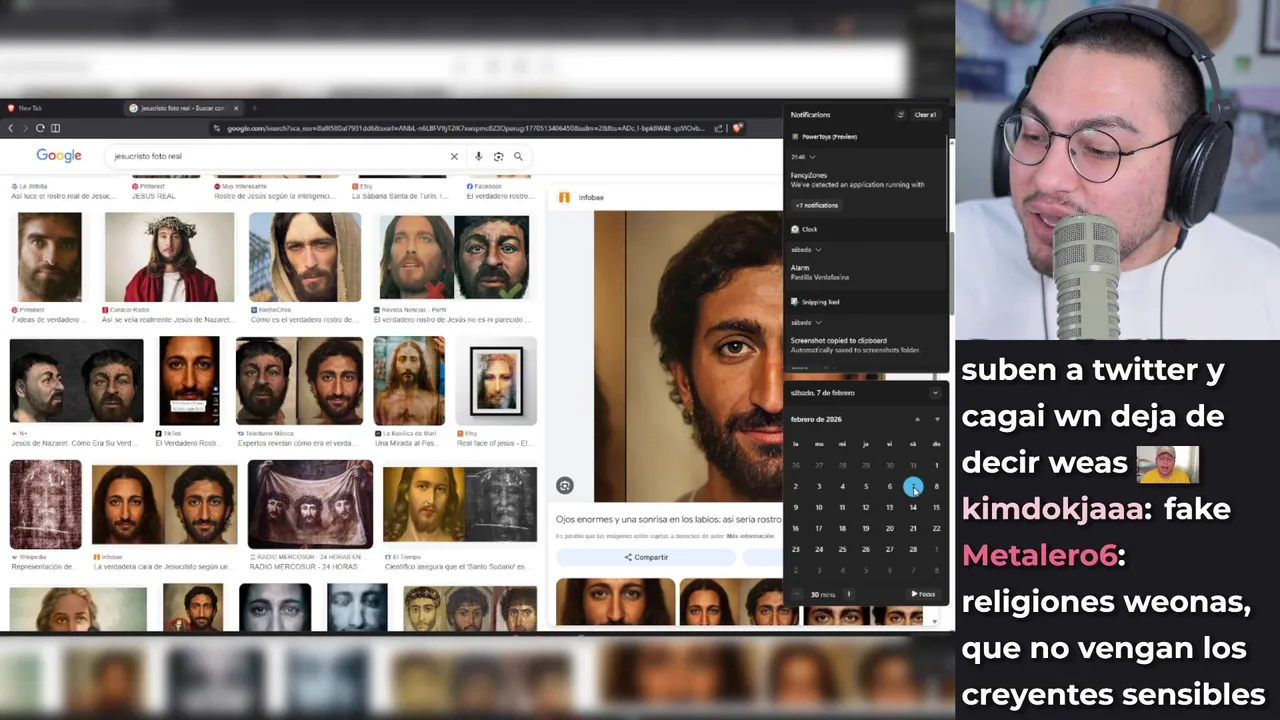The height and width of the screenshot is (720, 1280).
Task: Decrease focus time with minus button
Action: coord(797,594)
